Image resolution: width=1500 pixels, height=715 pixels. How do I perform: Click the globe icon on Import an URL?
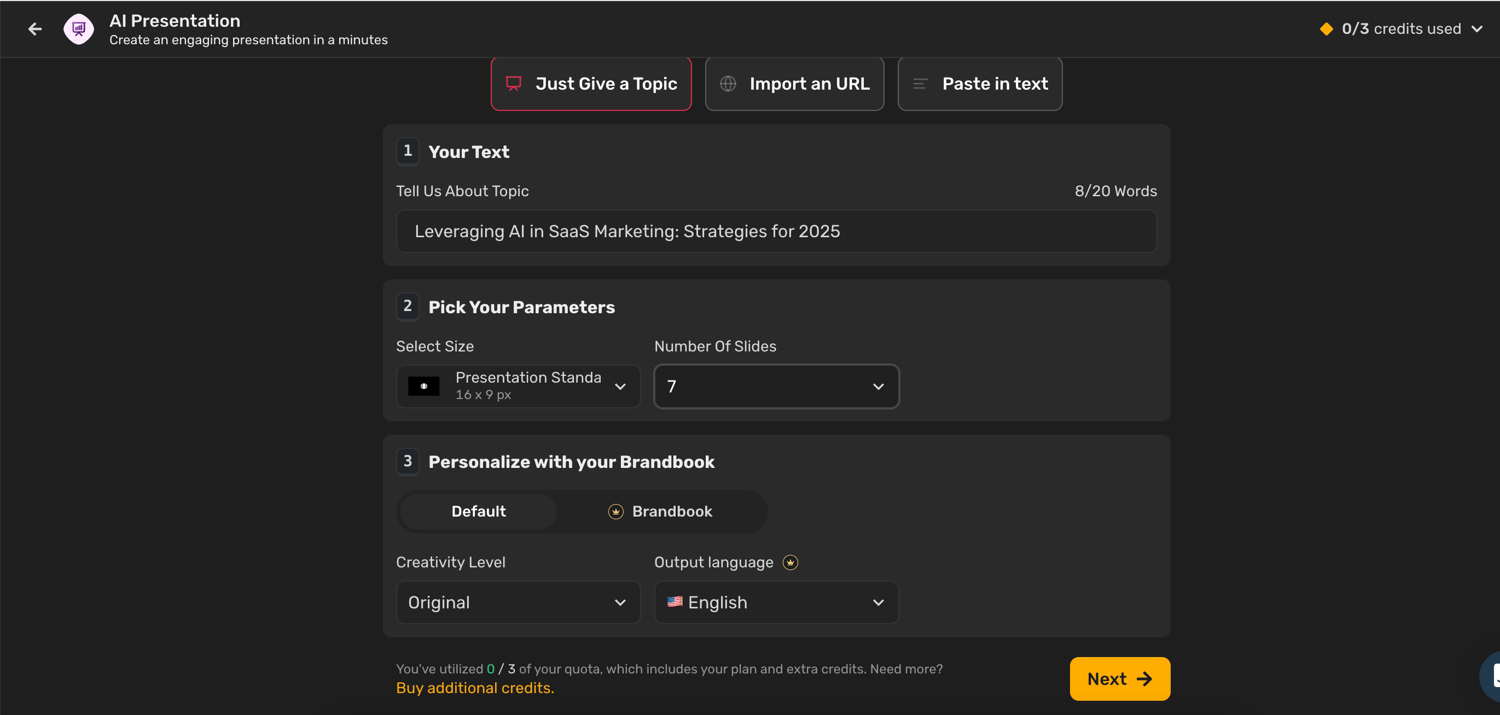[x=728, y=84]
